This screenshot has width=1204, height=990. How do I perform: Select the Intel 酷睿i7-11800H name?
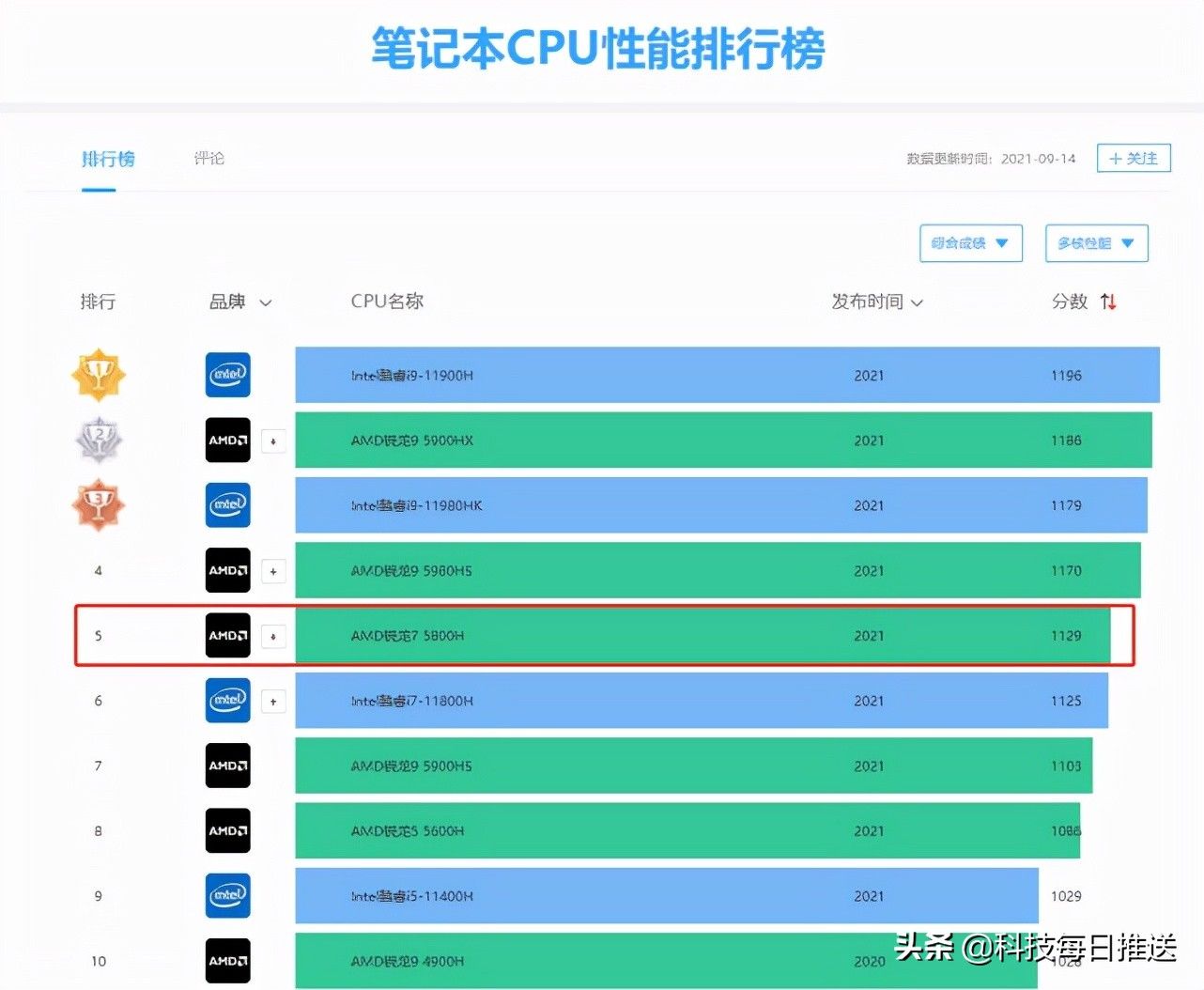[412, 701]
